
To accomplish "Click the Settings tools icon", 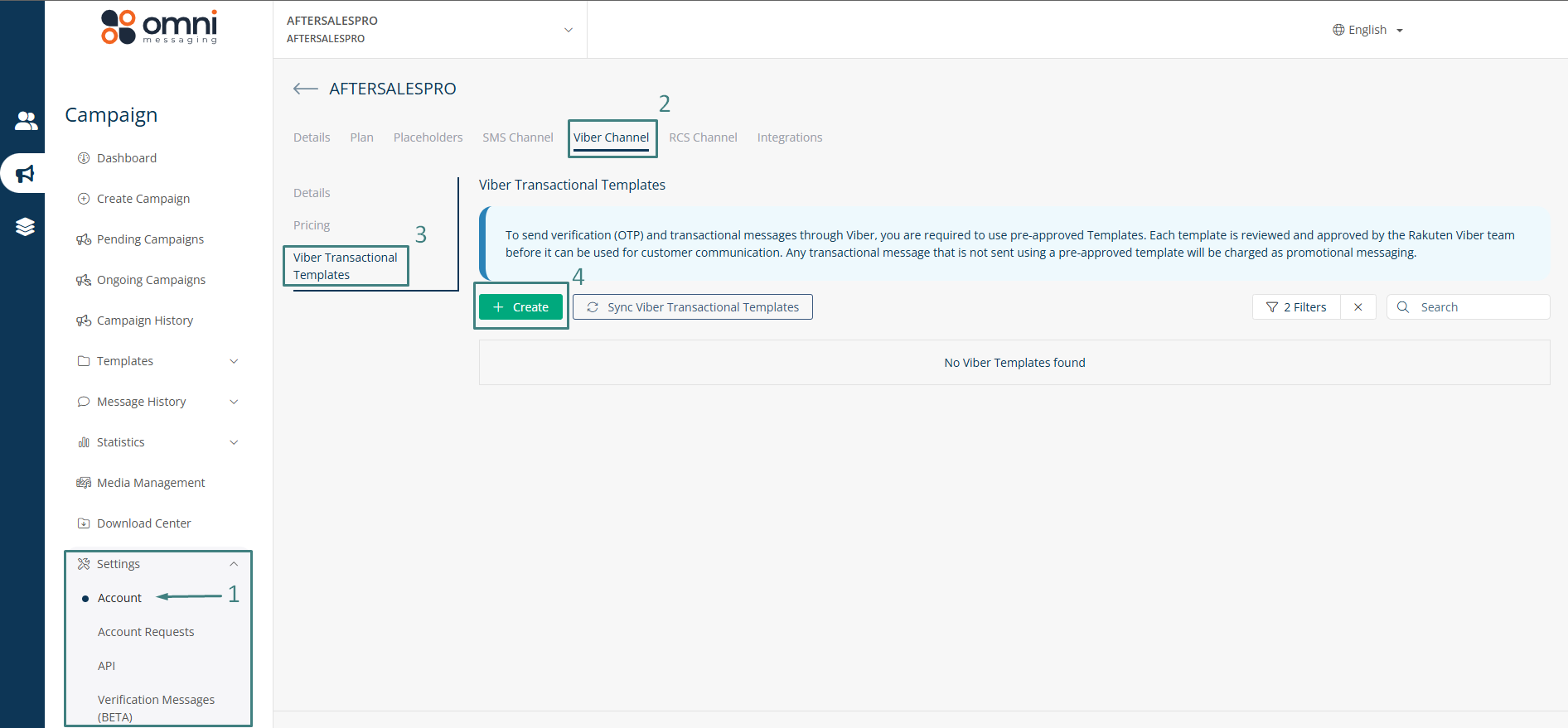I will point(84,564).
